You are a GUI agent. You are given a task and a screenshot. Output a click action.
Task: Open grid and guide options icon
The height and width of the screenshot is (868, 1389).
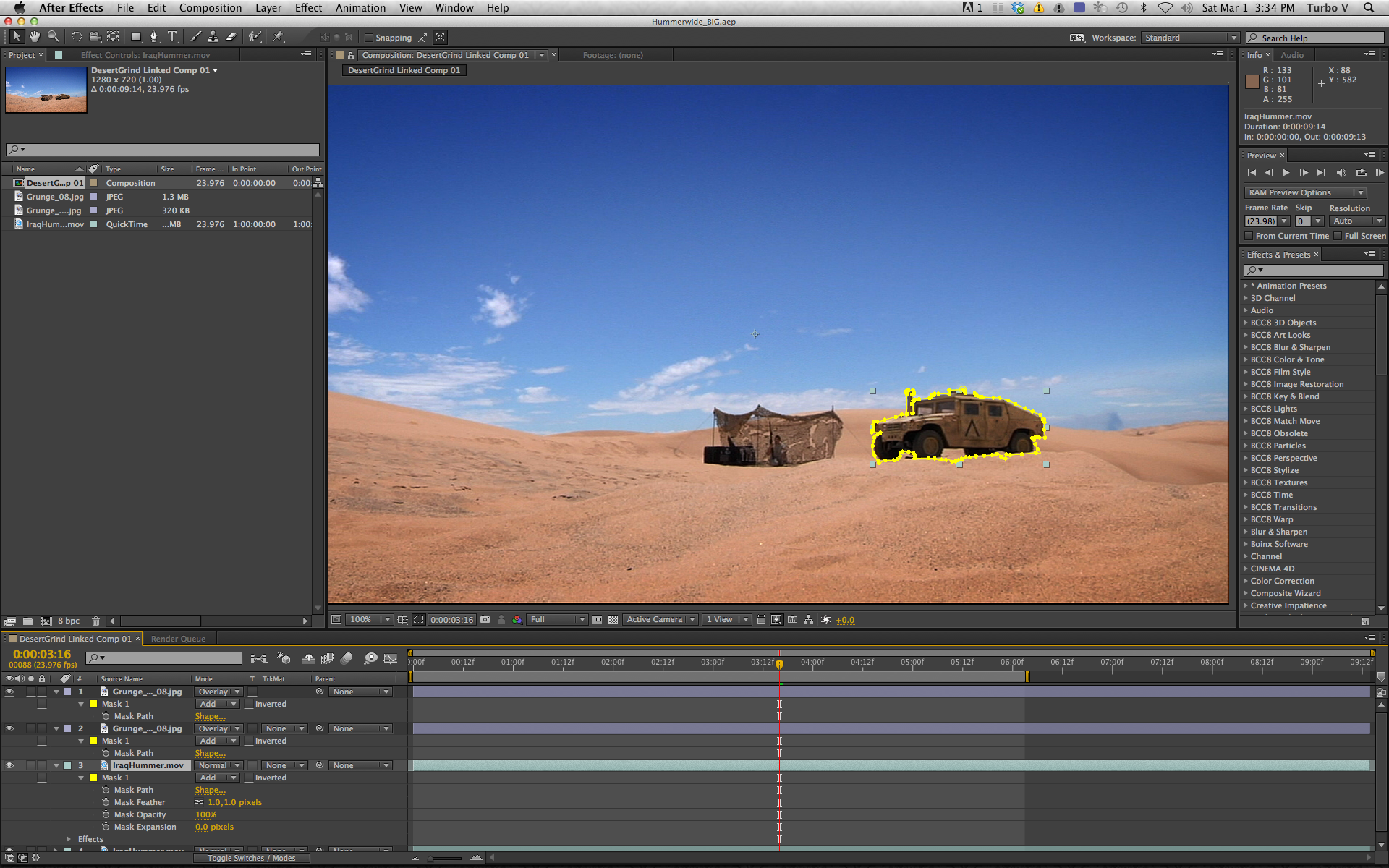(x=403, y=620)
